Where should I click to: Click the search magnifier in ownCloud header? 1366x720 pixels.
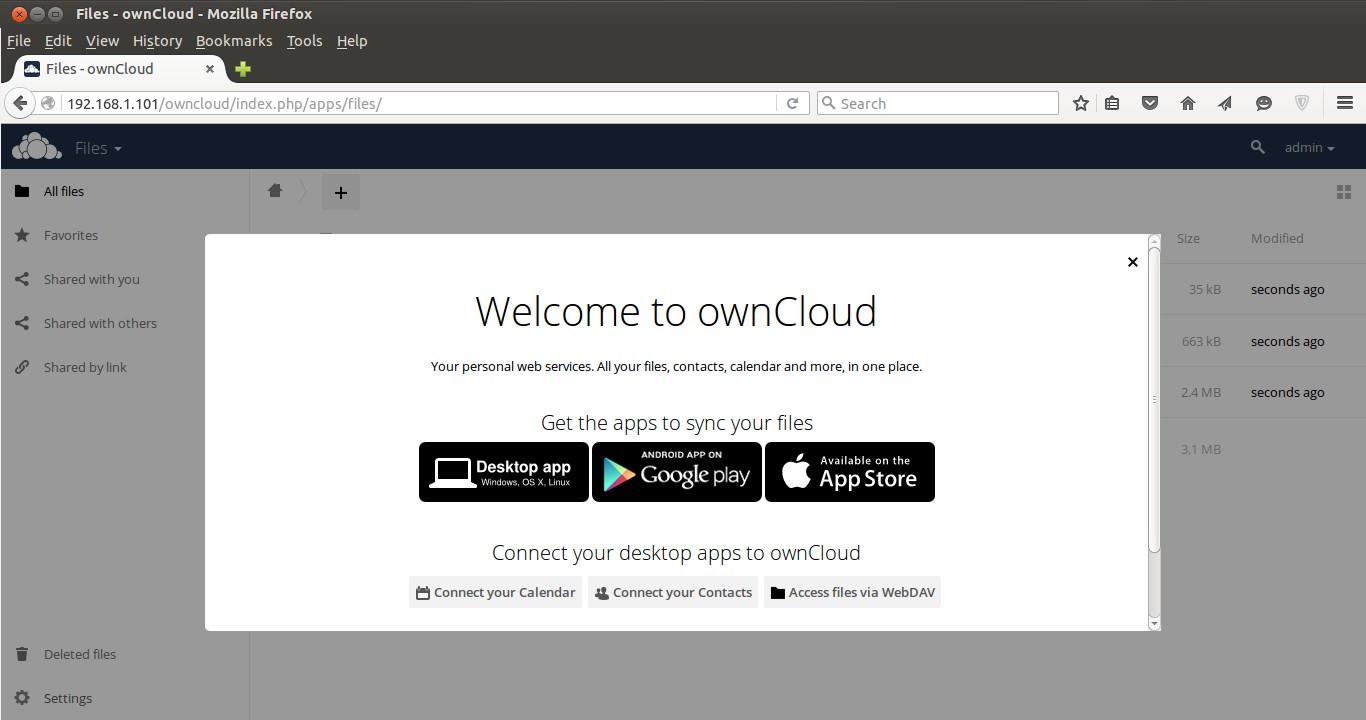(1258, 147)
